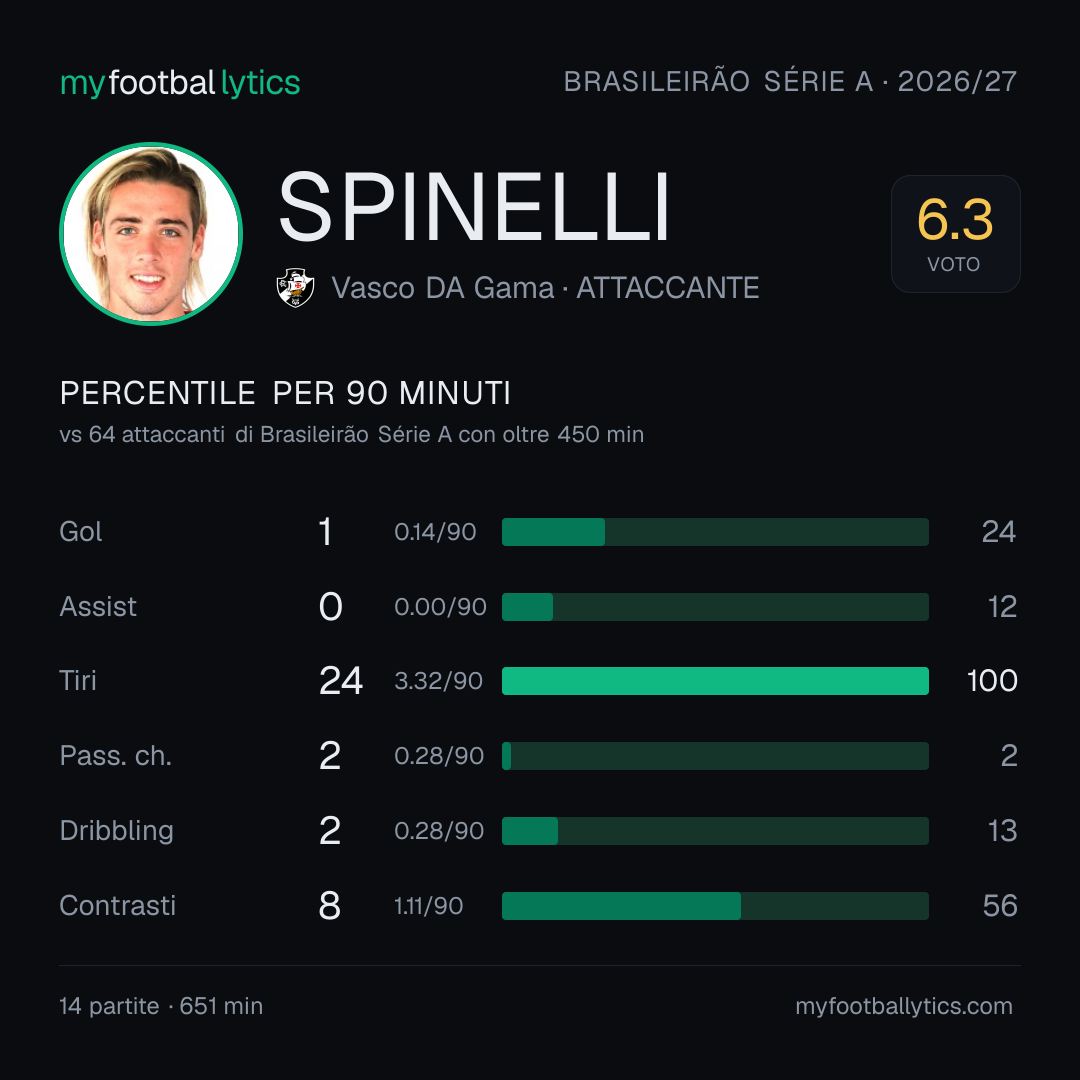Select the Vasco DA Gama Attaccante text
The image size is (1080, 1080).
pos(545,288)
